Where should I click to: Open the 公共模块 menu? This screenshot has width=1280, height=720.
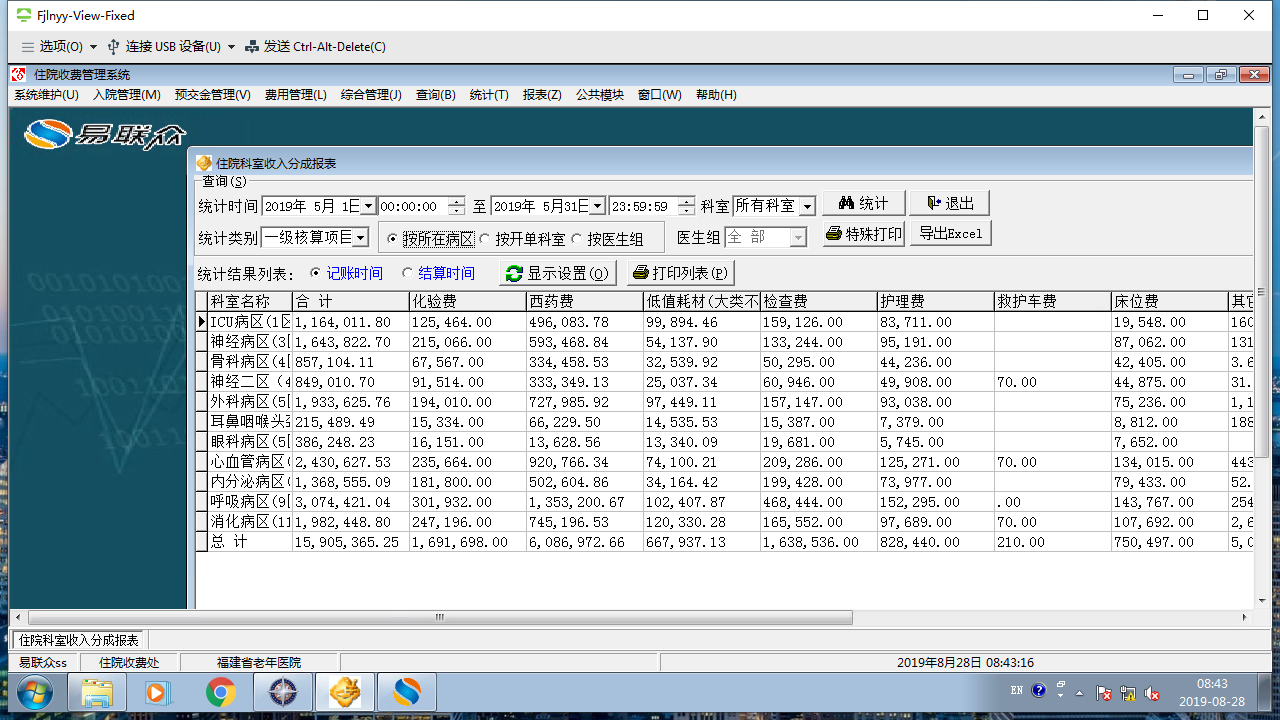point(599,95)
